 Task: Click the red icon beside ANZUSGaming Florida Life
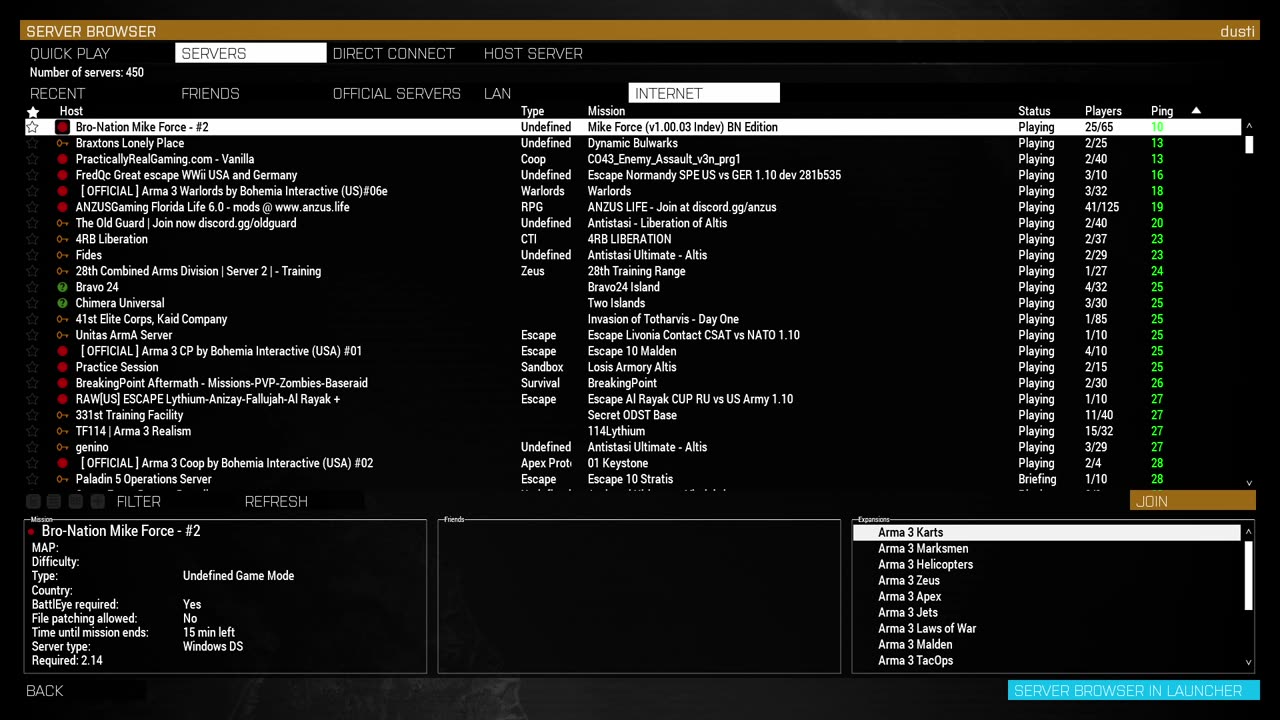tap(62, 207)
